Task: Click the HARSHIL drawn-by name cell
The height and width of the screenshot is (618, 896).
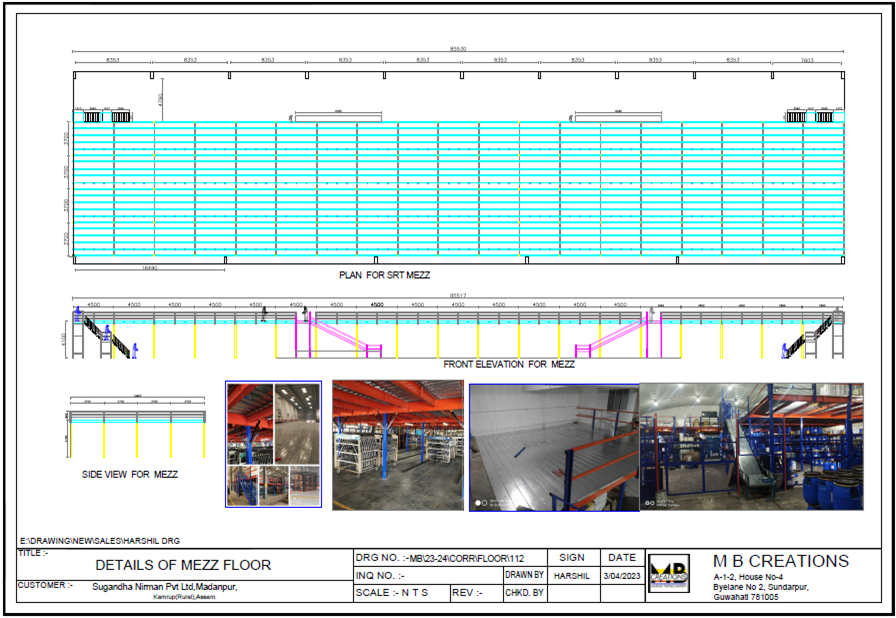Action: [573, 575]
